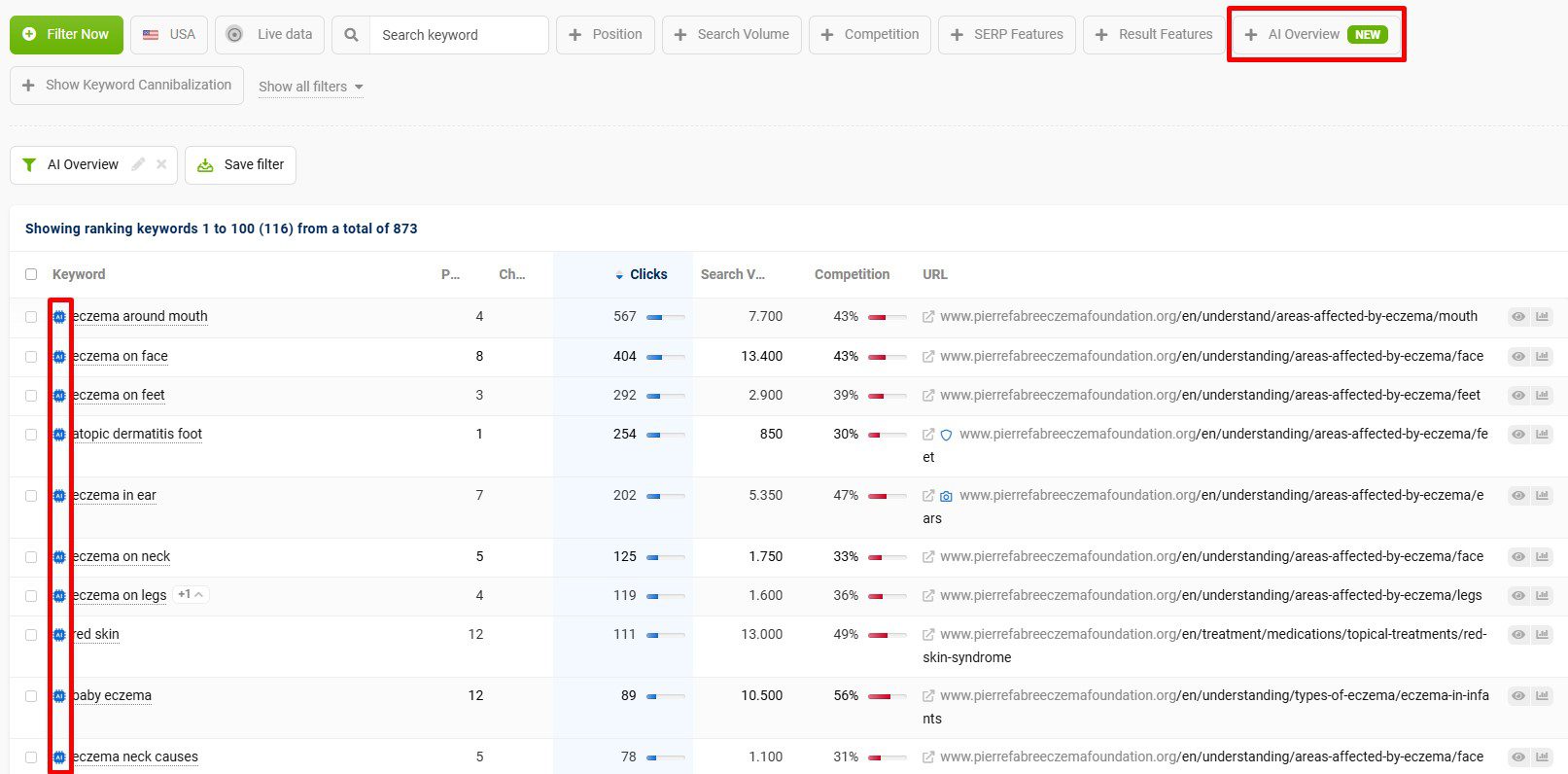Click the AI Overview icon beside 'eczema on feet'

59,396
